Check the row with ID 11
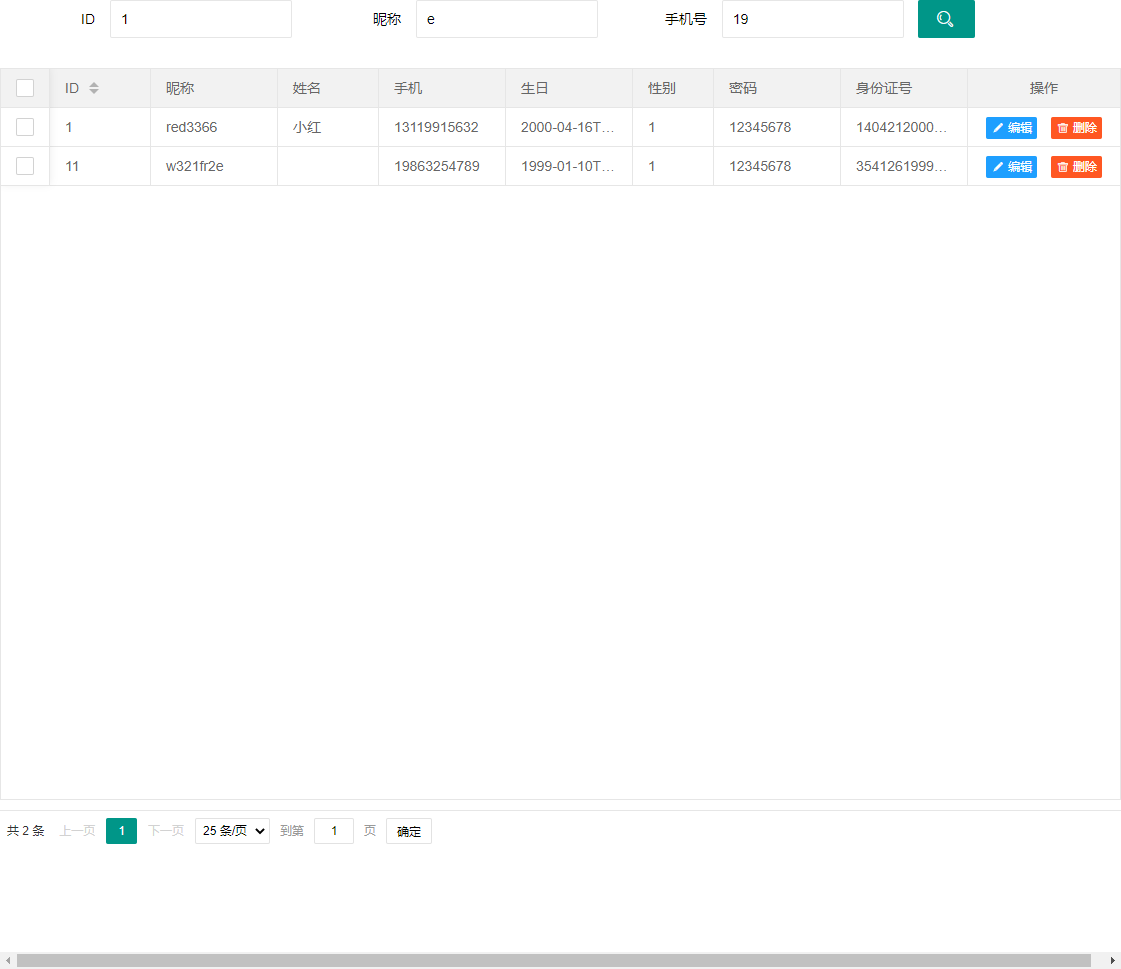1121x969 pixels. point(25,166)
